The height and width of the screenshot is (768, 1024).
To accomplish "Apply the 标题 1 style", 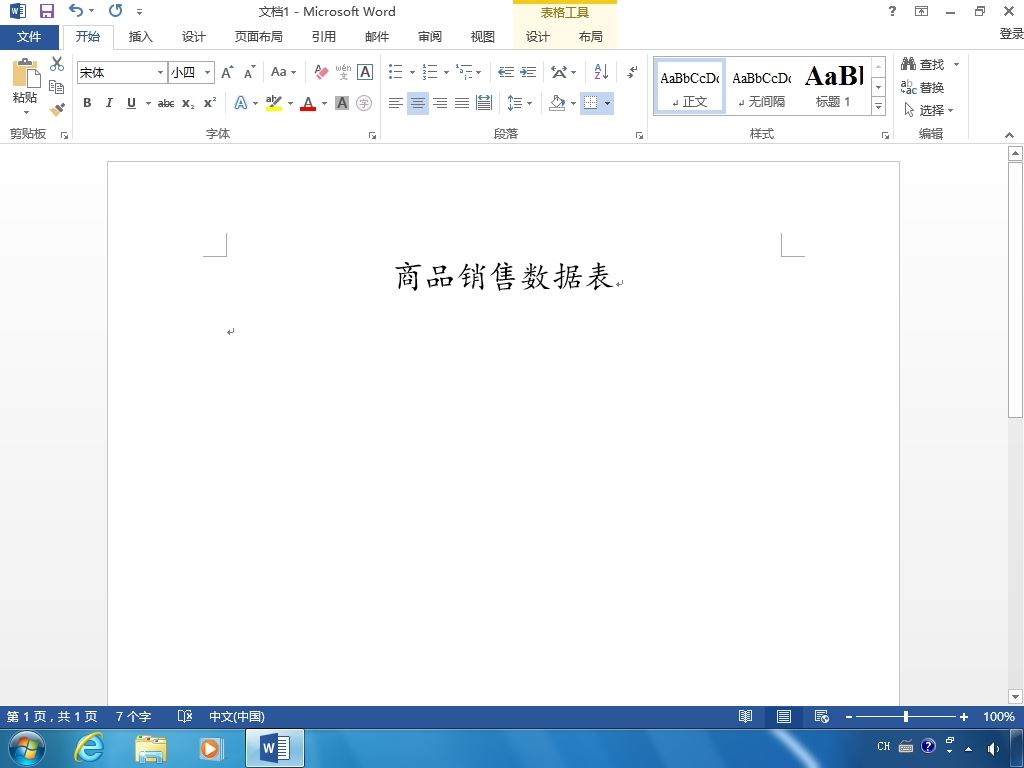I will click(x=833, y=86).
